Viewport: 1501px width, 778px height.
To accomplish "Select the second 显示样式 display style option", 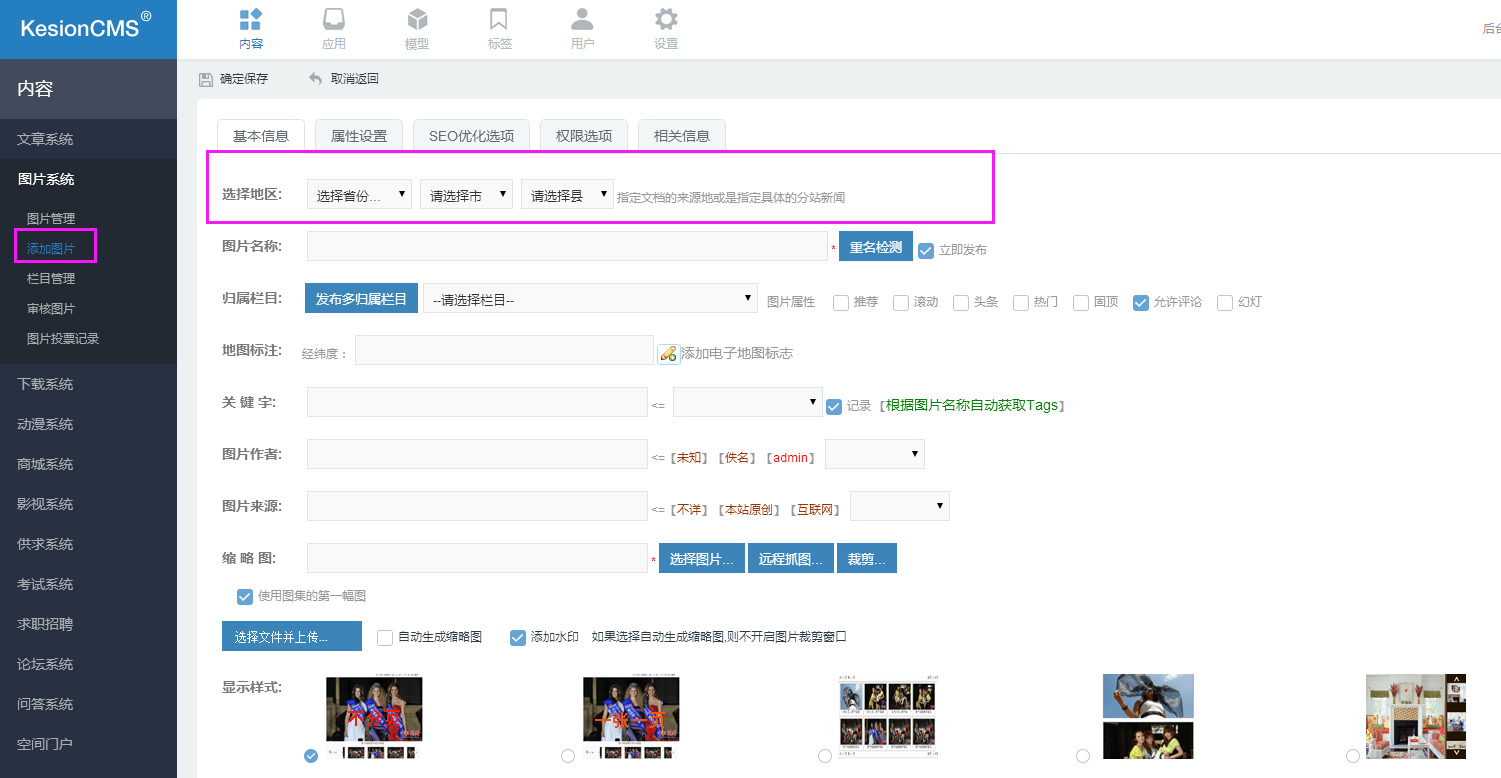I will point(567,756).
